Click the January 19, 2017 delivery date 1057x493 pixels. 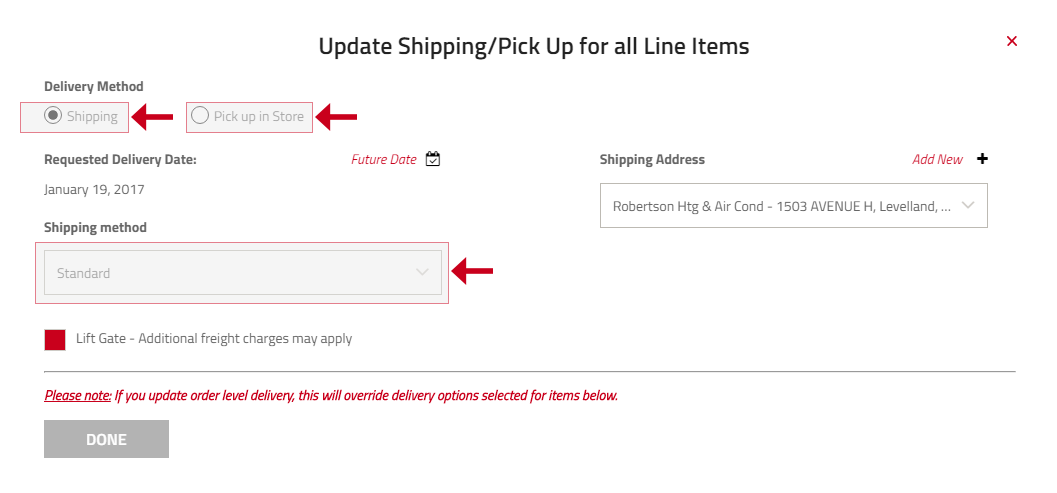[94, 190]
